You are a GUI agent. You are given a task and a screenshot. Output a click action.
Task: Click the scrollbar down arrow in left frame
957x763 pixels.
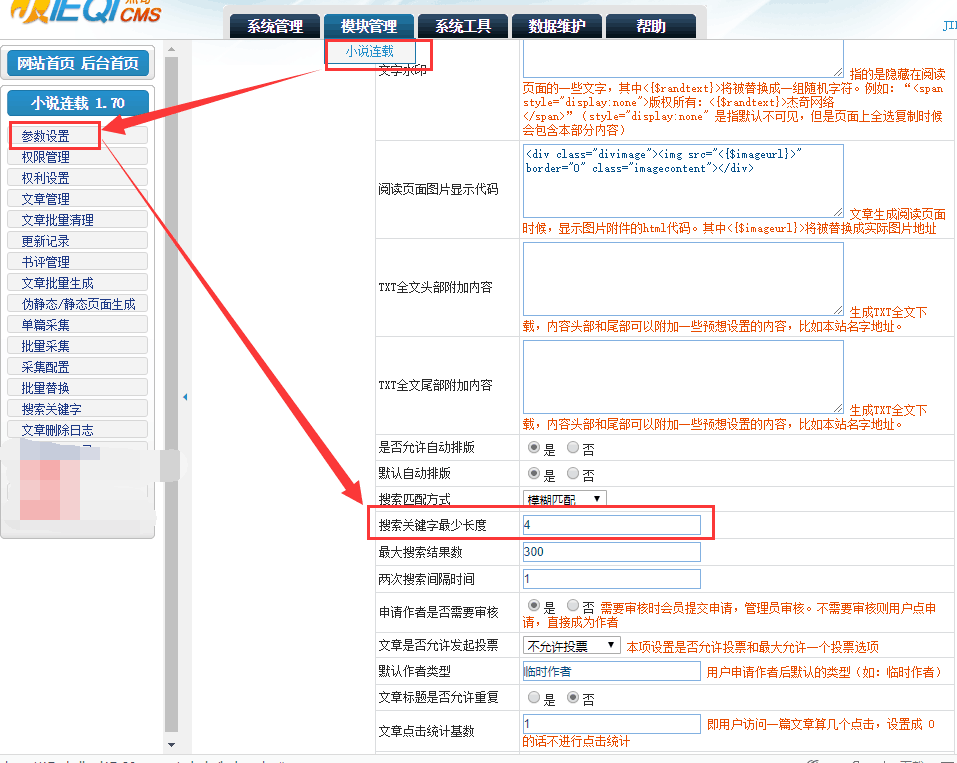[171, 744]
